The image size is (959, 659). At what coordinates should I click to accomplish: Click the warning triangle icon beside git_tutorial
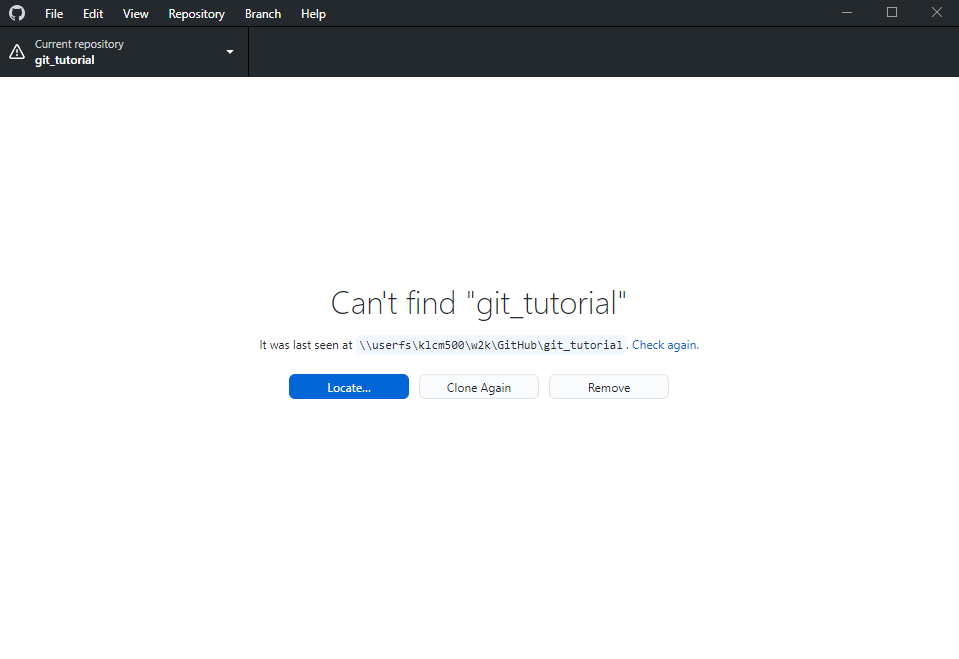17,52
